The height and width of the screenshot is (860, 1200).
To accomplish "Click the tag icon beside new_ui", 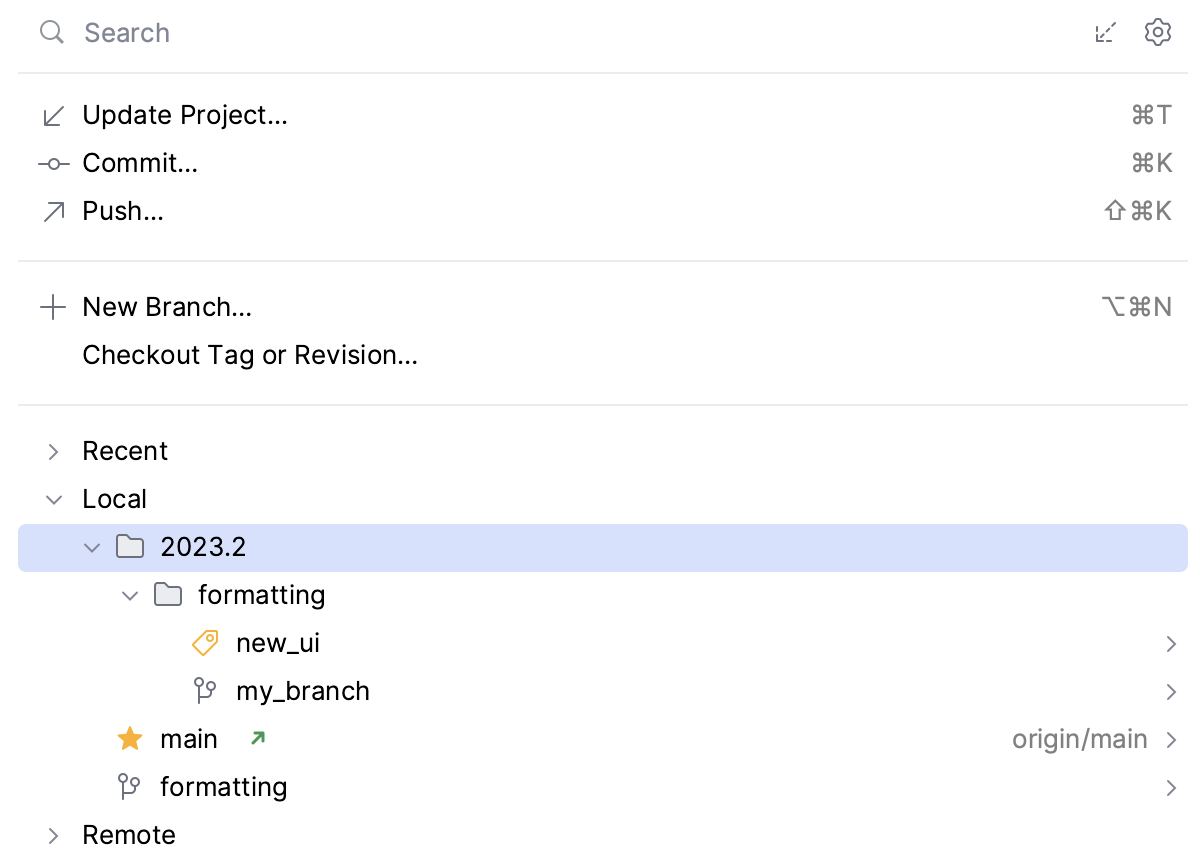I will [205, 643].
